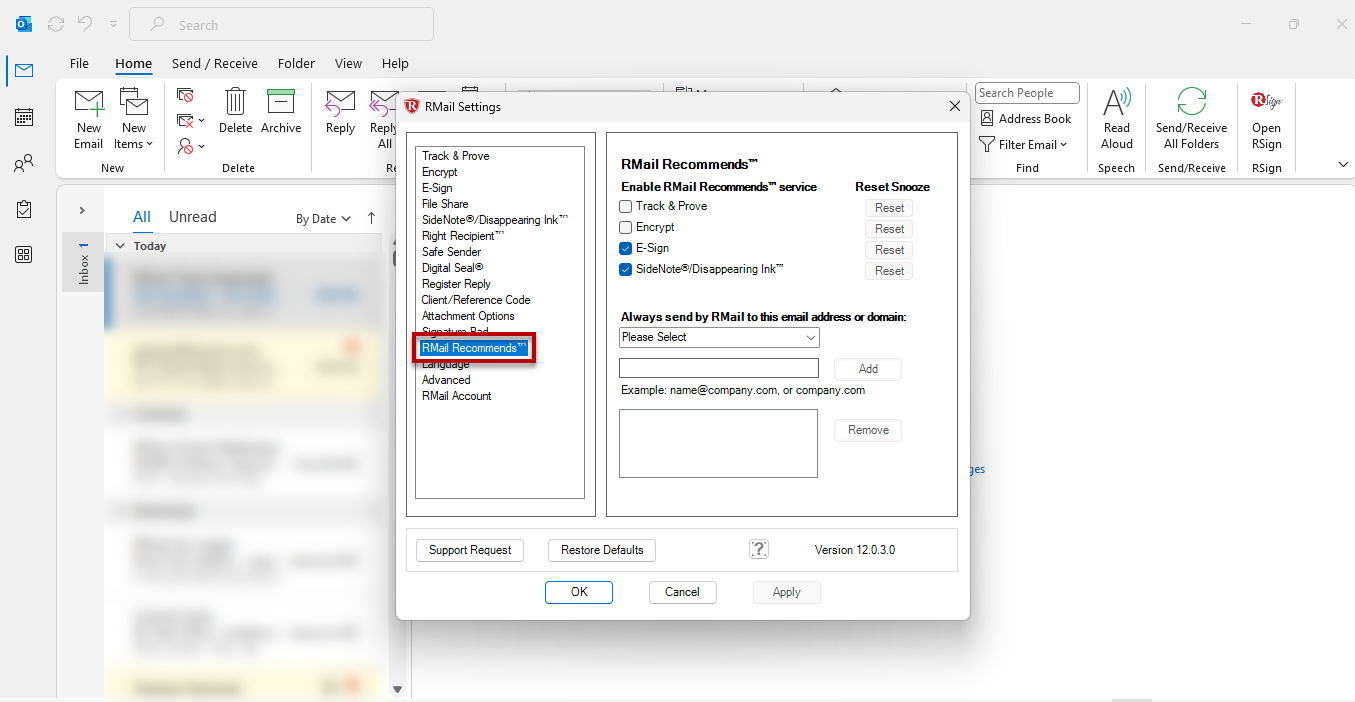Click Reset for Encrypt
Image resolution: width=1355 pixels, height=702 pixels.
889,229
